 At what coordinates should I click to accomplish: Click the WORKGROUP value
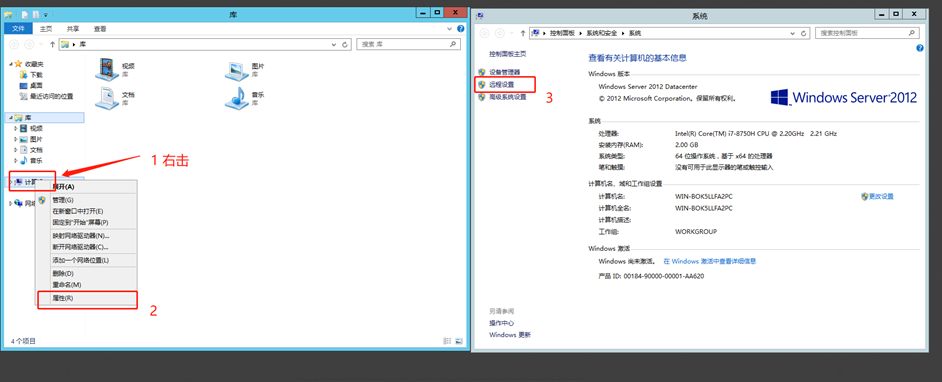[696, 231]
